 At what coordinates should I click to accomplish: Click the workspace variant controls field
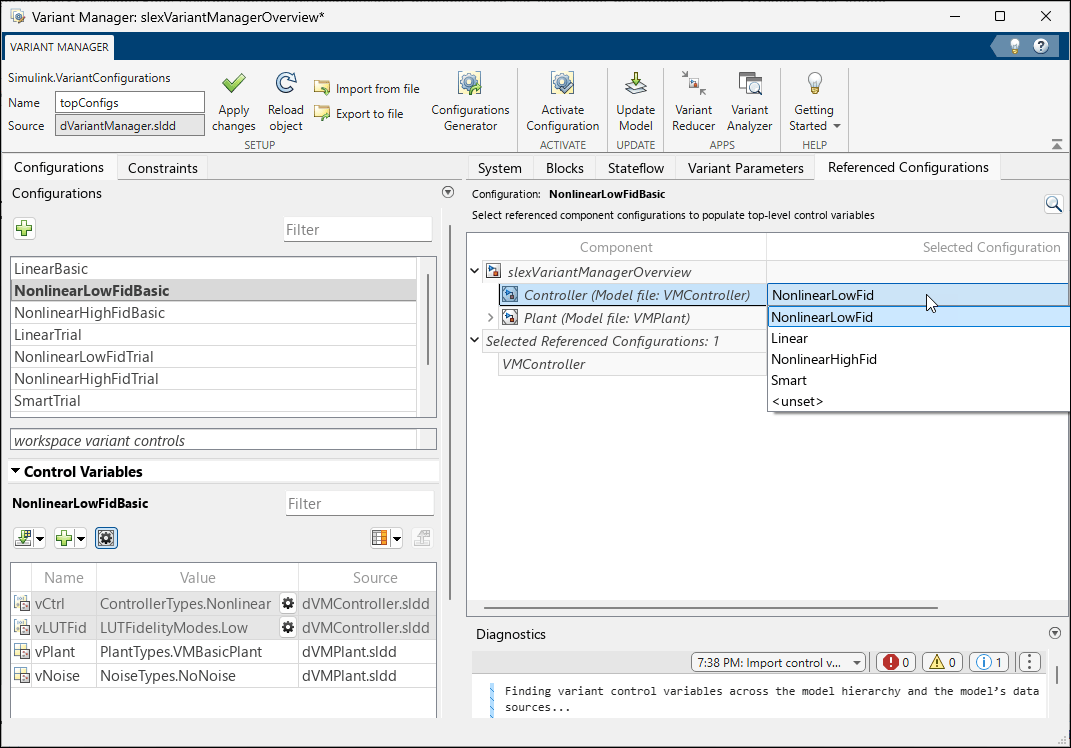(214, 440)
